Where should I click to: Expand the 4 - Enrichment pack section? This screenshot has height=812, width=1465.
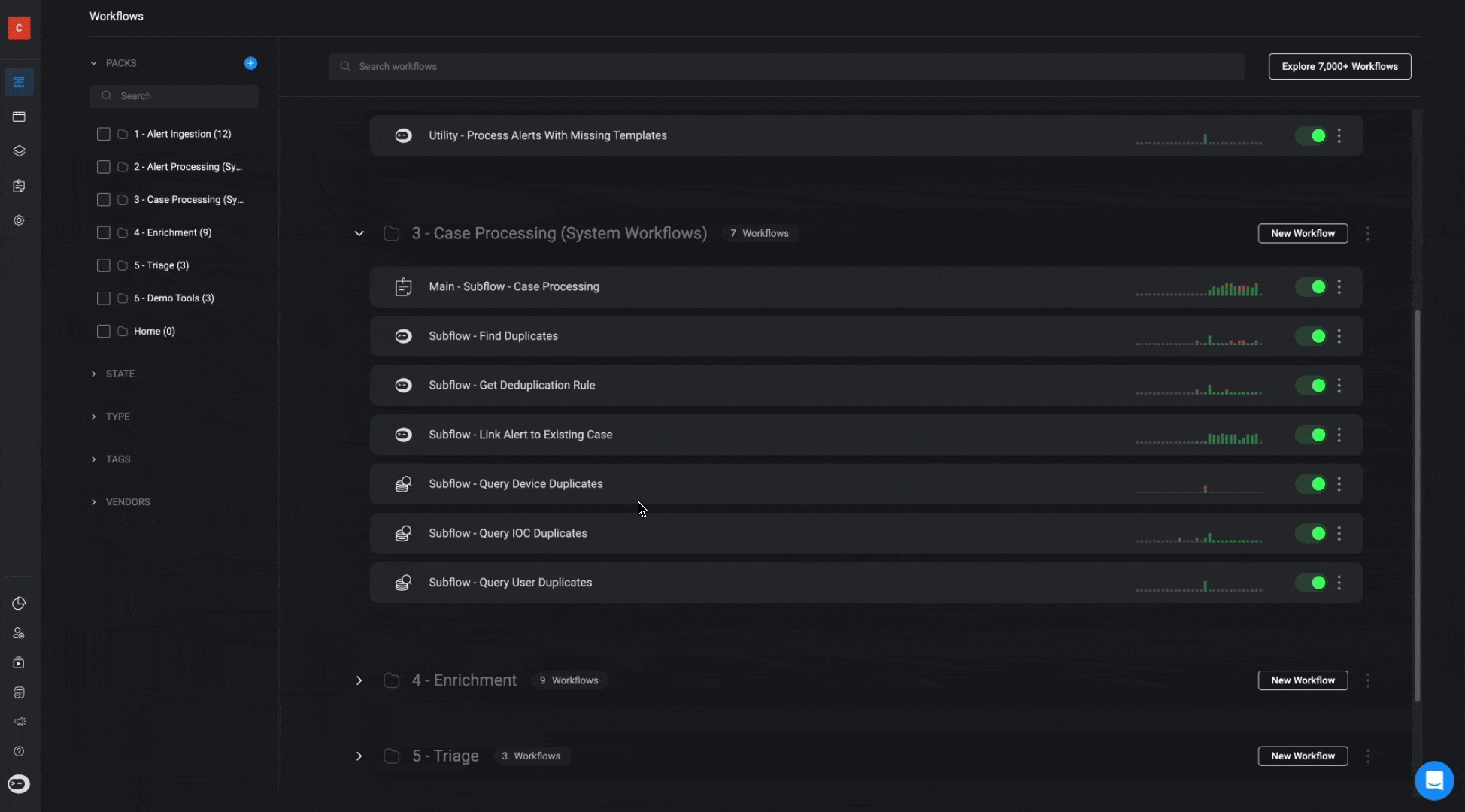pos(359,680)
